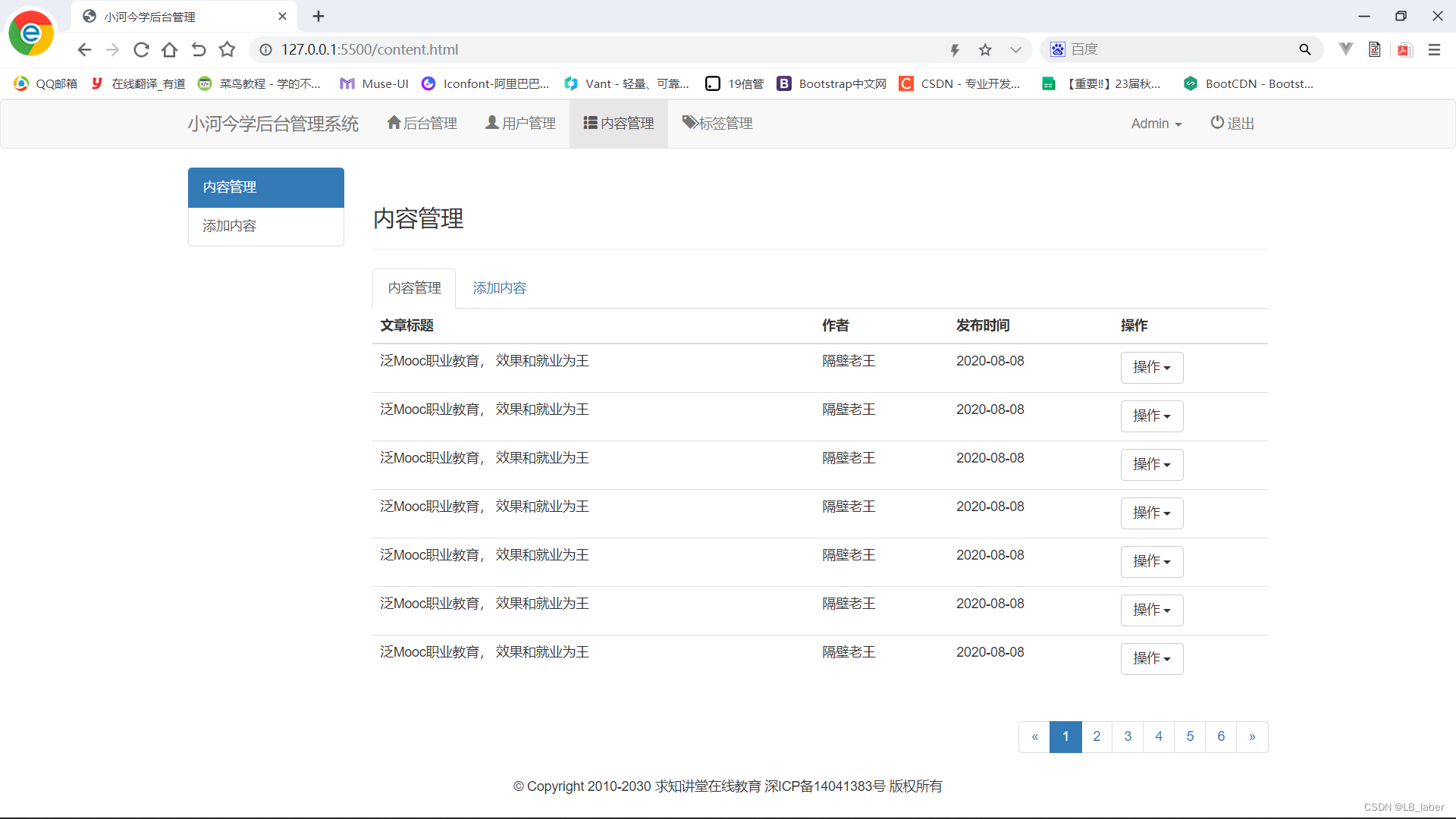
Task: Click 退出 to log out
Action: (x=1232, y=124)
